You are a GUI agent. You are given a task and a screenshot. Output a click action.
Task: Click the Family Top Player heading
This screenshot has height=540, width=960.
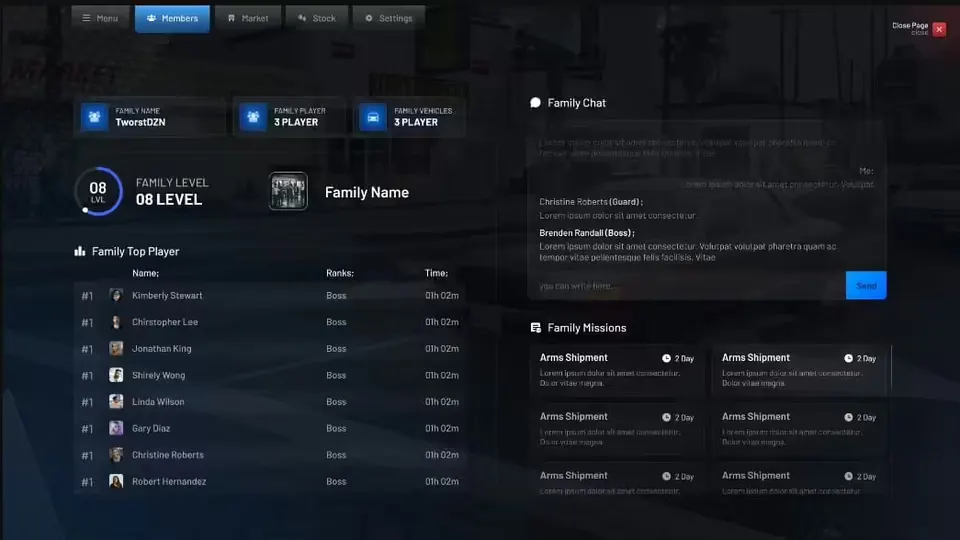(x=135, y=251)
